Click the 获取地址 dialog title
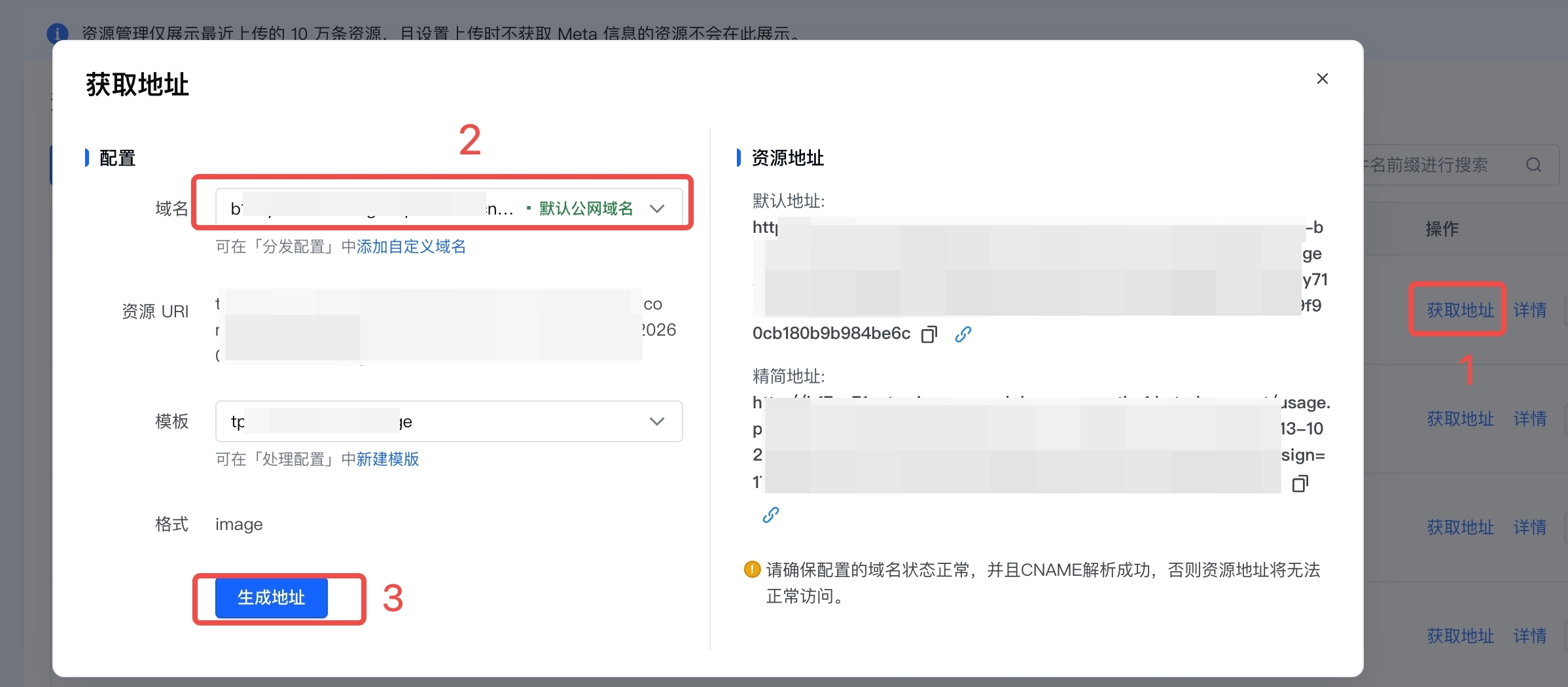 pos(137,85)
